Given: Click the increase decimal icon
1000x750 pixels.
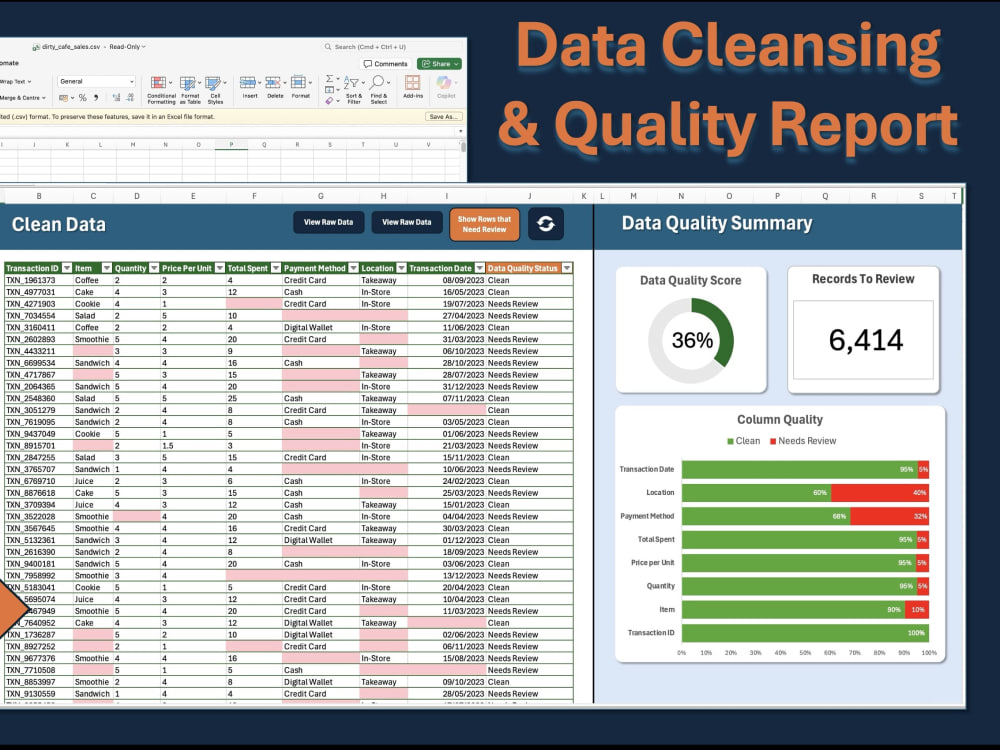Looking at the screenshot, I should coord(116,98).
